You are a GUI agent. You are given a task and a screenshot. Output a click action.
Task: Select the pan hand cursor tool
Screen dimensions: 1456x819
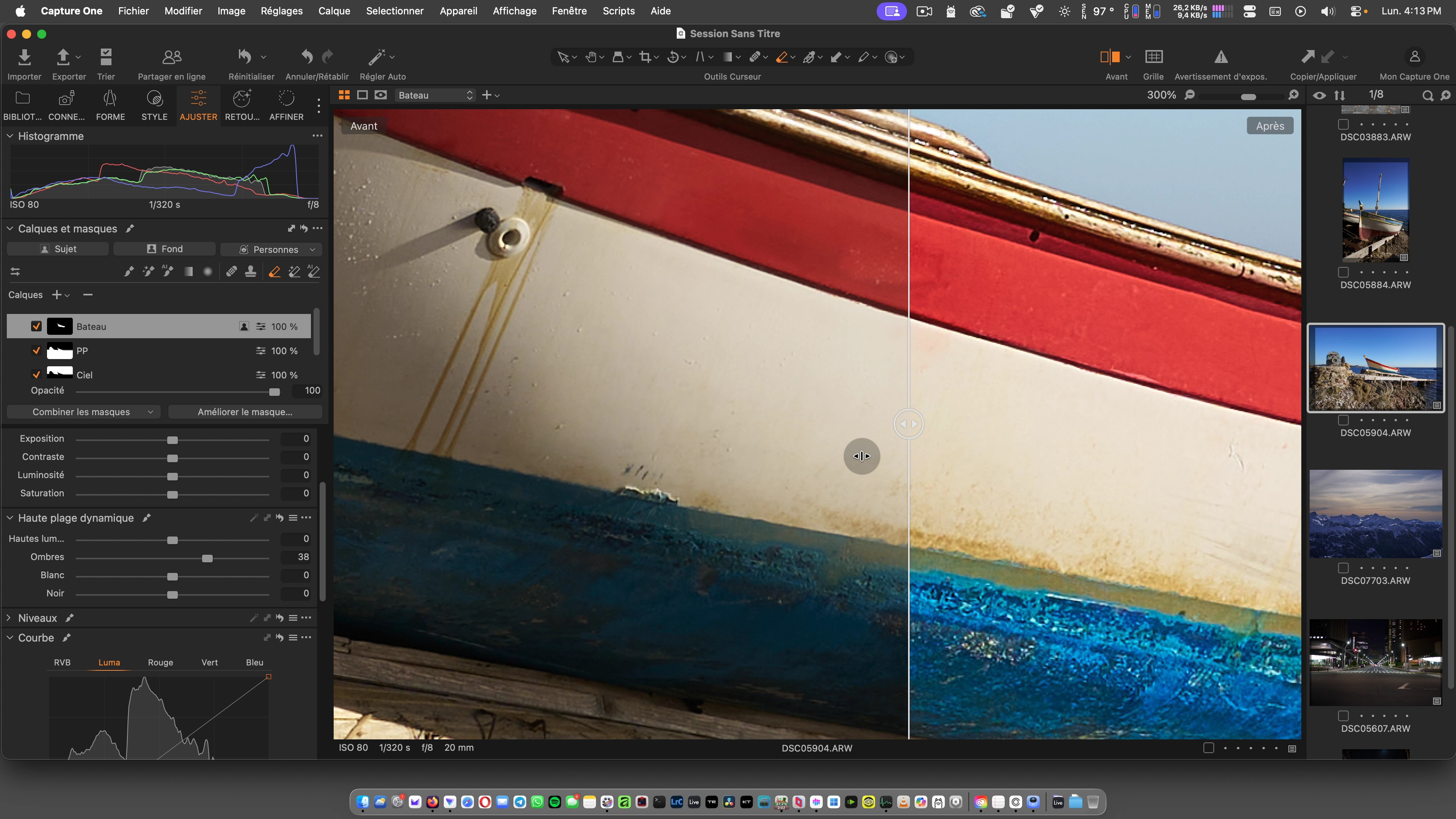click(591, 57)
